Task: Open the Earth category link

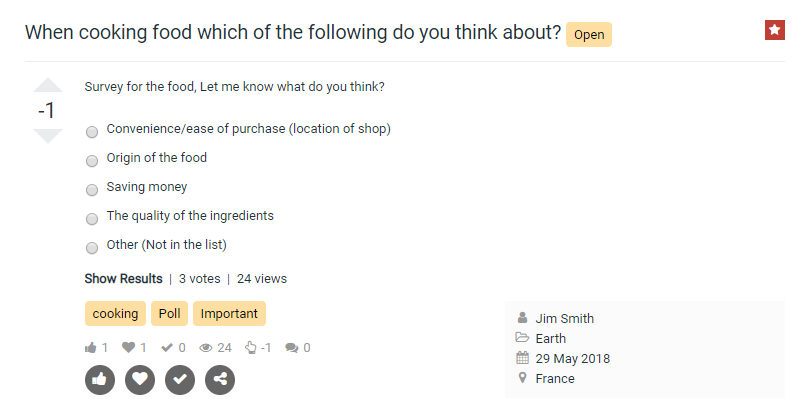Action: click(550, 339)
